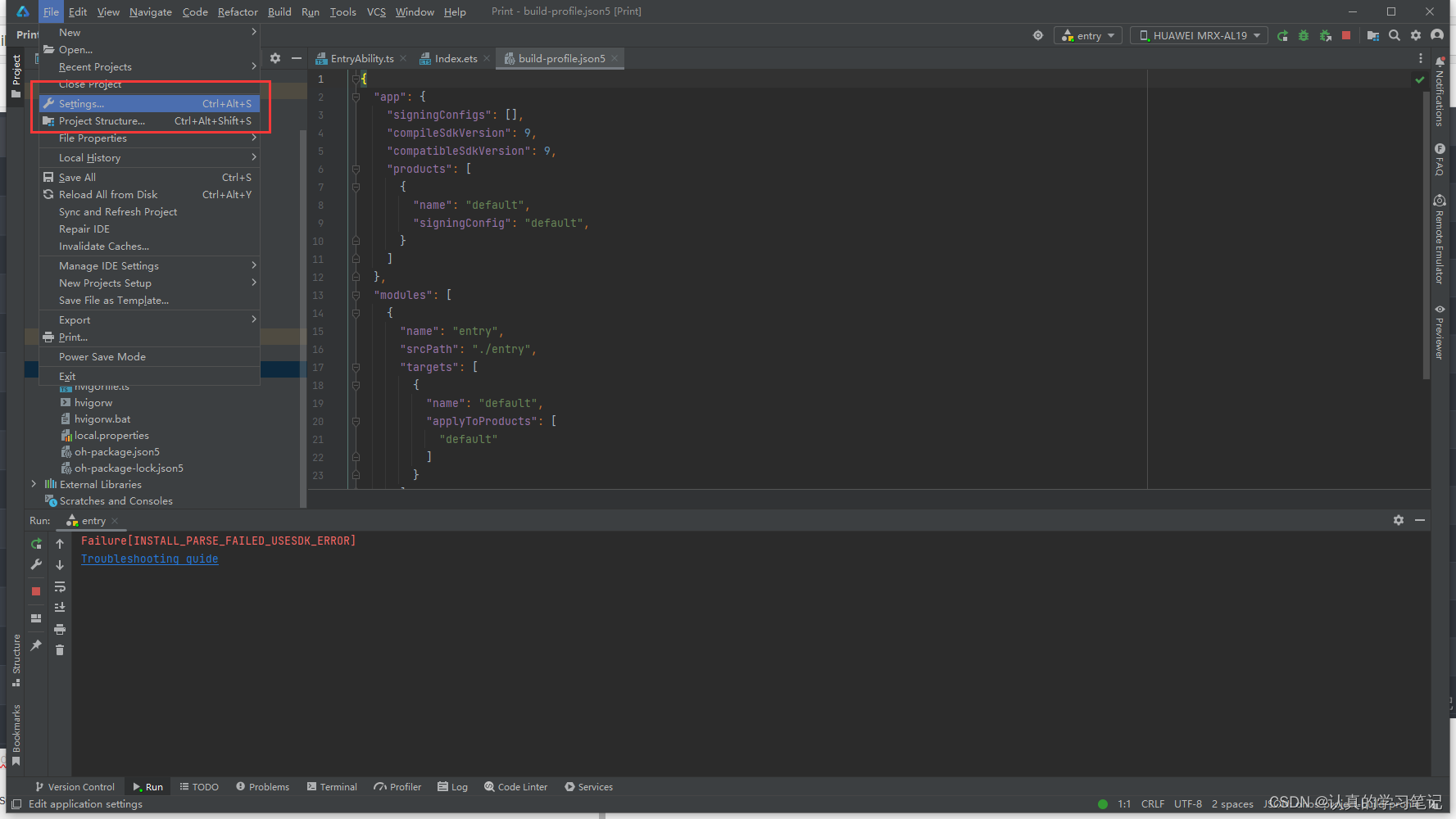
Task: Select Invalidate Caches... menu entry
Action: (149, 247)
